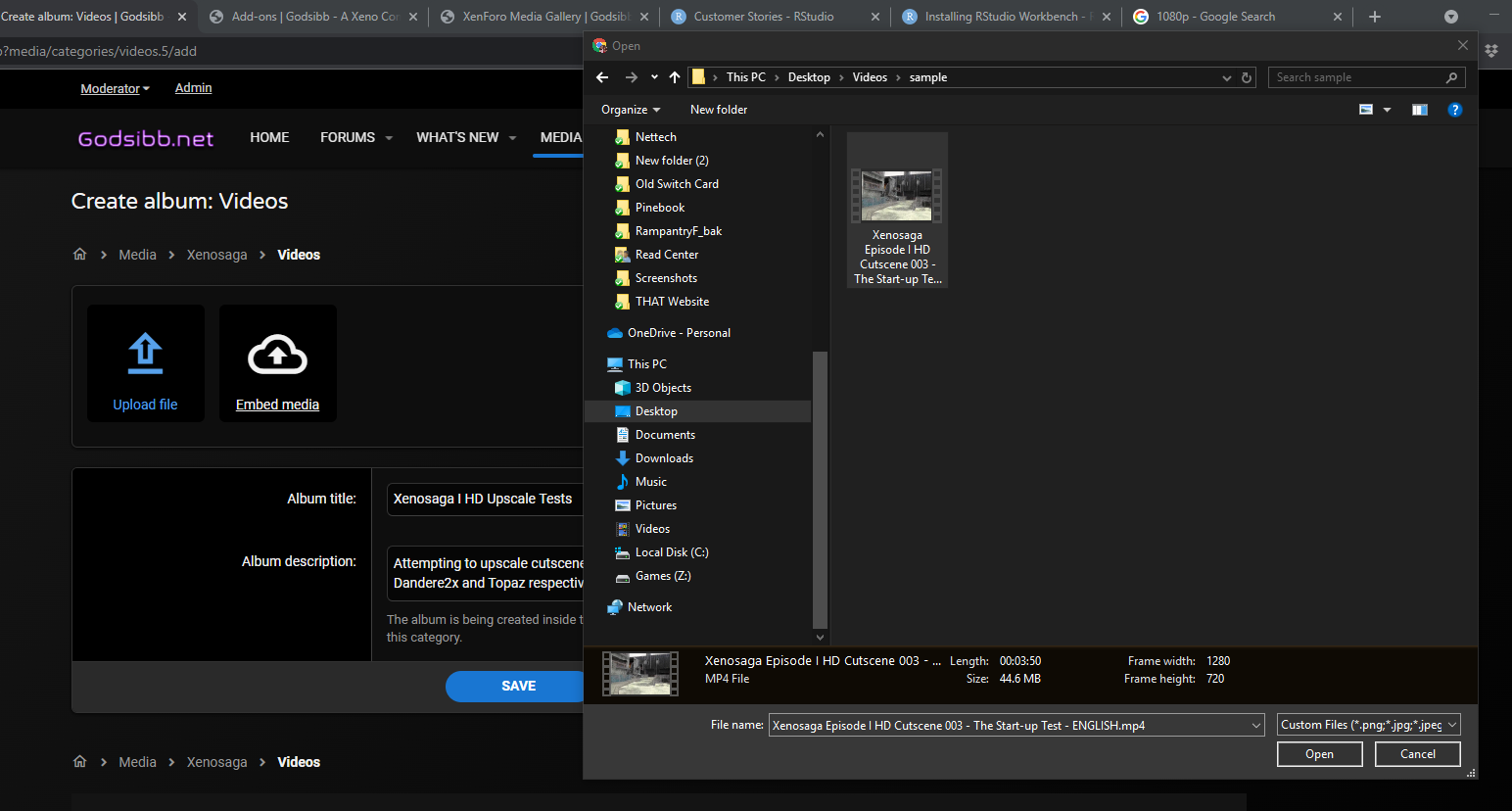Open view options dropdown arrow
Viewport: 1512px width, 811px height.
point(1387,110)
